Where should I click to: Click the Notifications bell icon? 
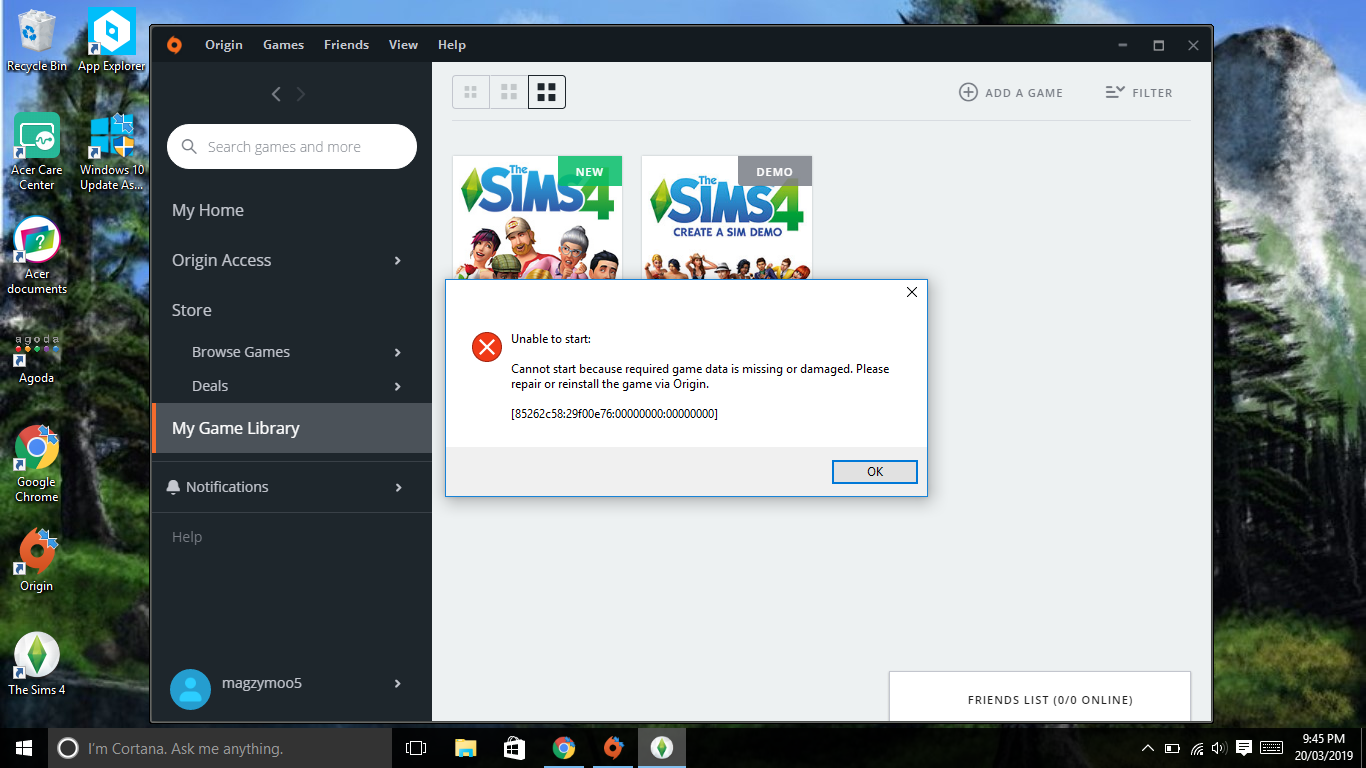pos(174,487)
